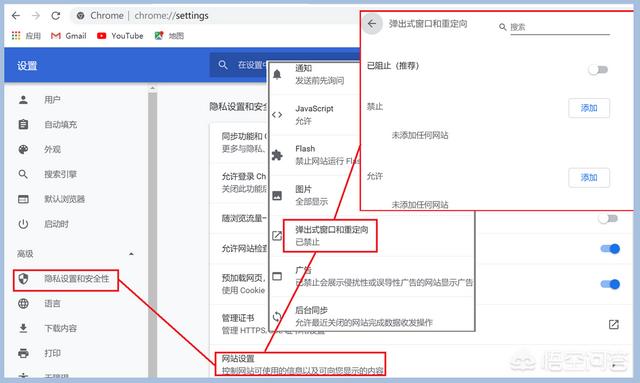Click the 应用 apps grid icon
640x383 pixels.
pyautogui.click(x=16, y=36)
